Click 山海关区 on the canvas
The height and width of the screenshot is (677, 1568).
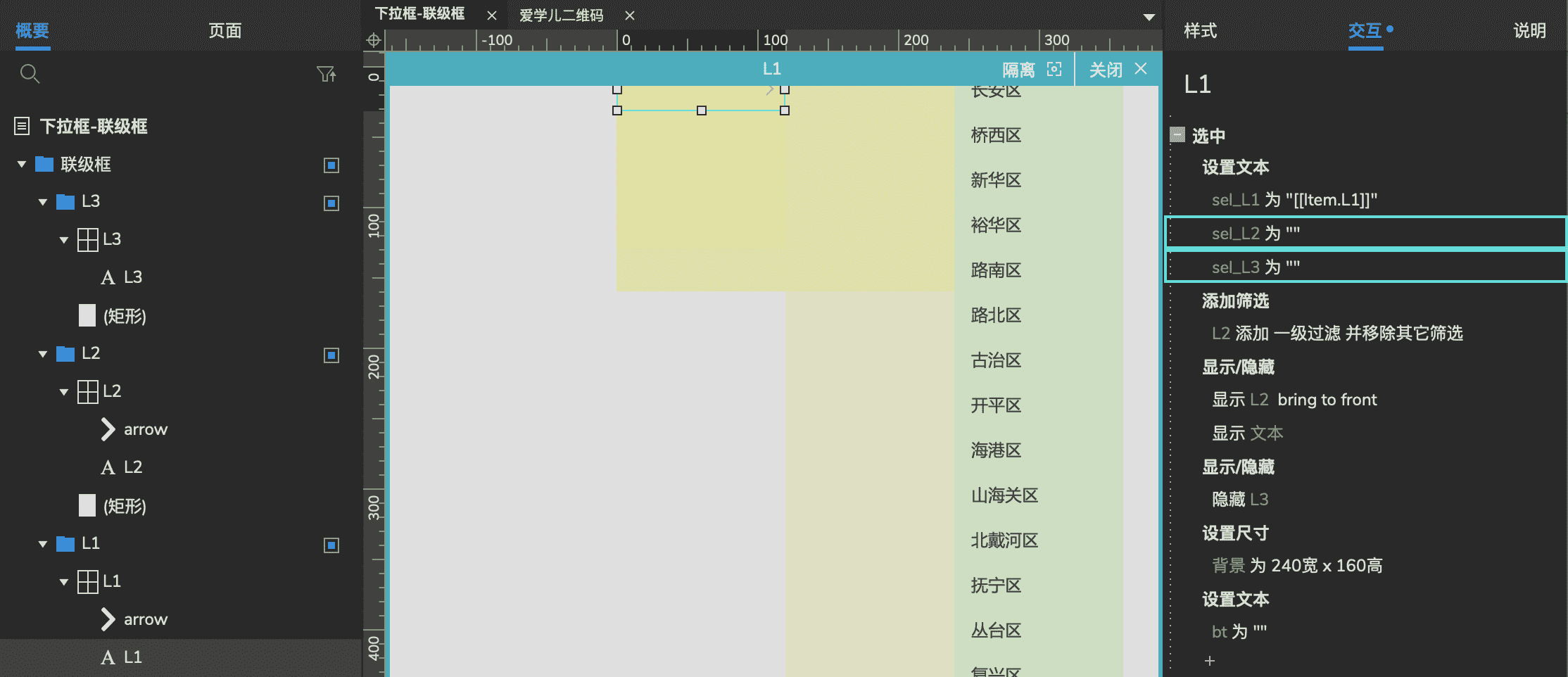[1004, 495]
